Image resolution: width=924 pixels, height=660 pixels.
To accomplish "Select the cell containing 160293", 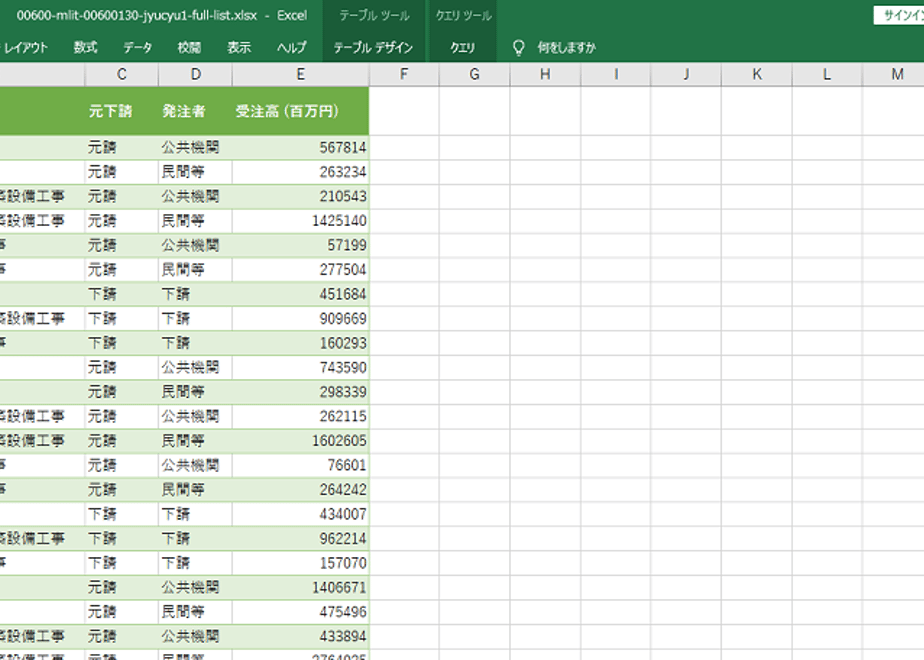I will (301, 343).
